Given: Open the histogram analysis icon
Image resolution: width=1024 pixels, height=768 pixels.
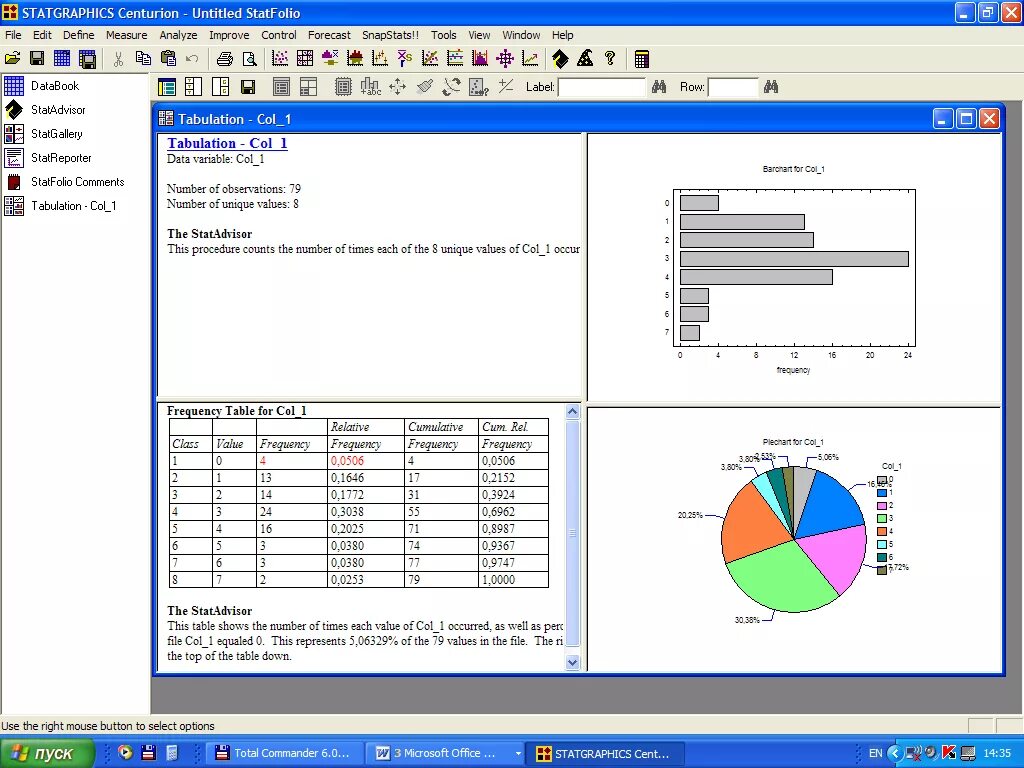Looking at the screenshot, I should (355, 59).
